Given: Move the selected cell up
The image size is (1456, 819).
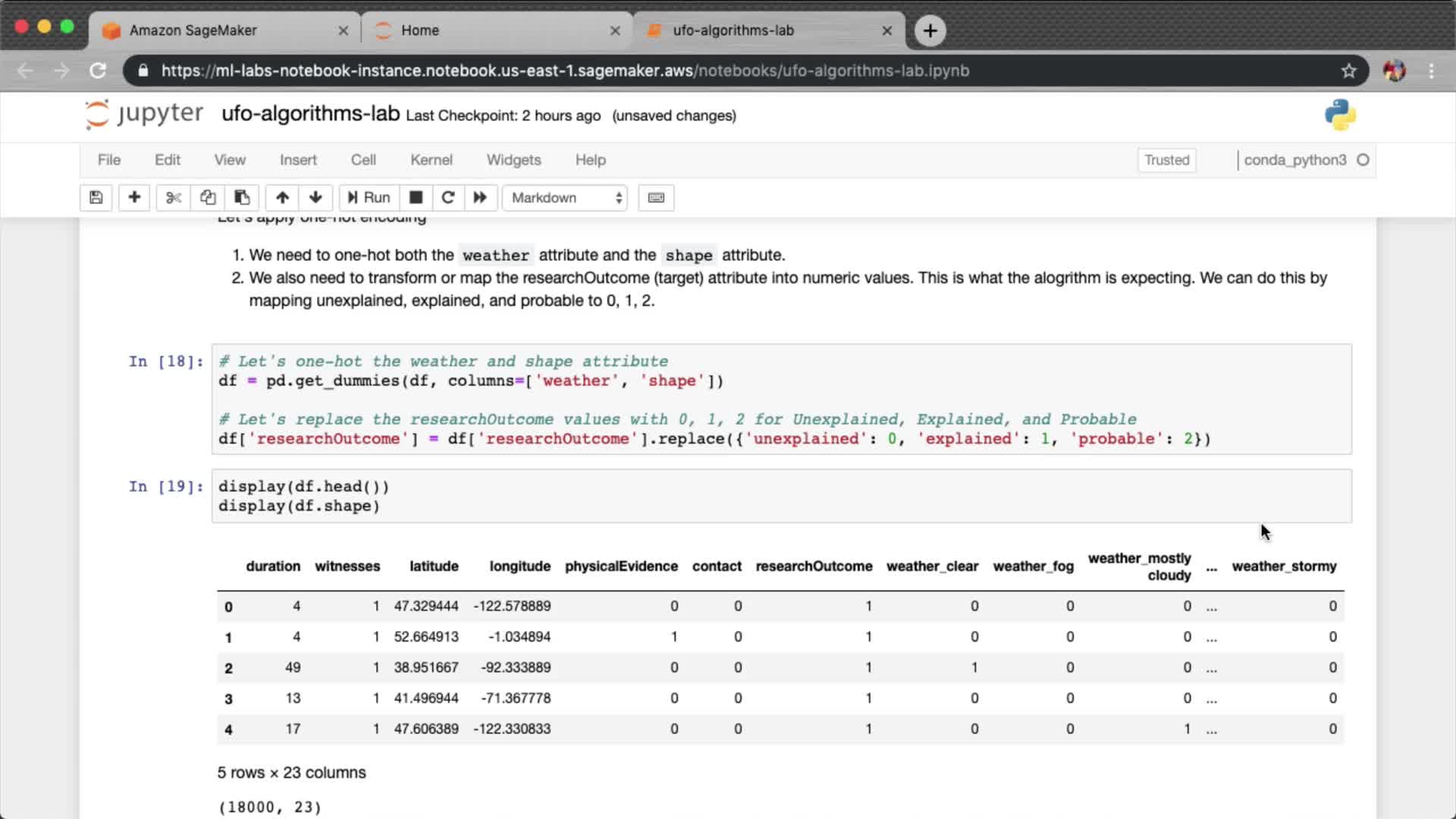Looking at the screenshot, I should point(282,198).
